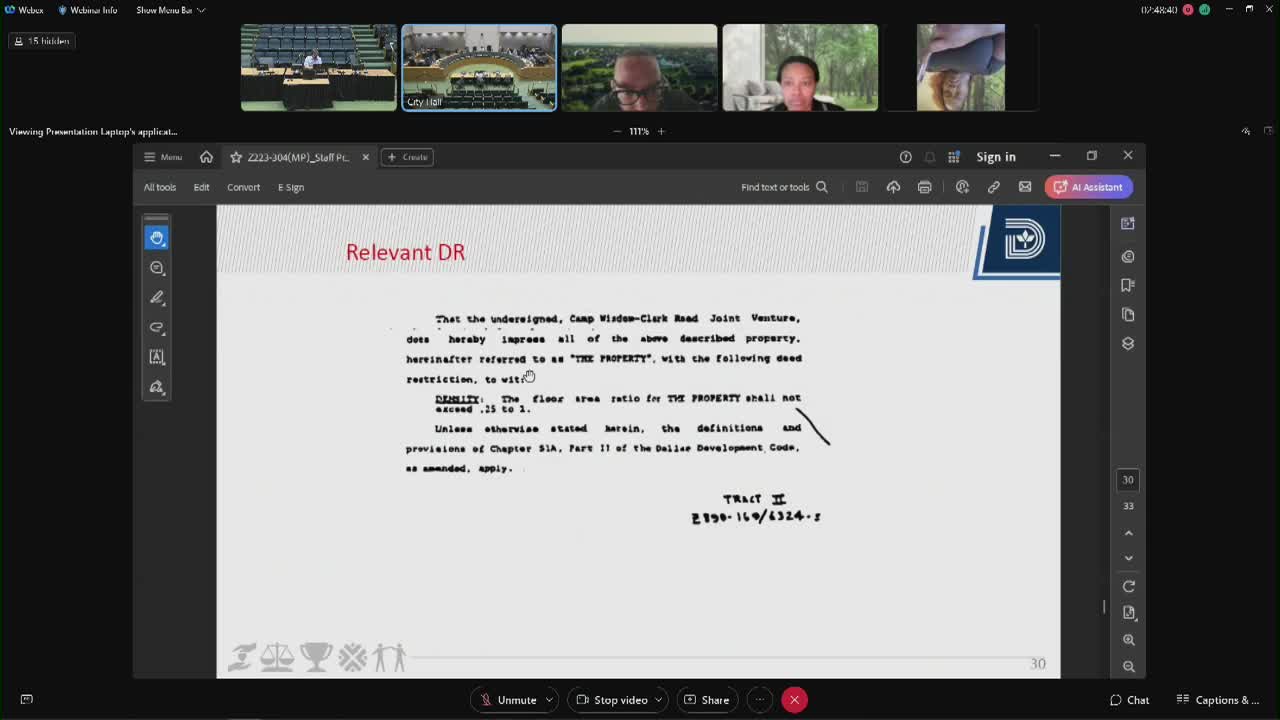The image size is (1280, 720).
Task: Activate the add text box tool
Action: tap(157, 357)
